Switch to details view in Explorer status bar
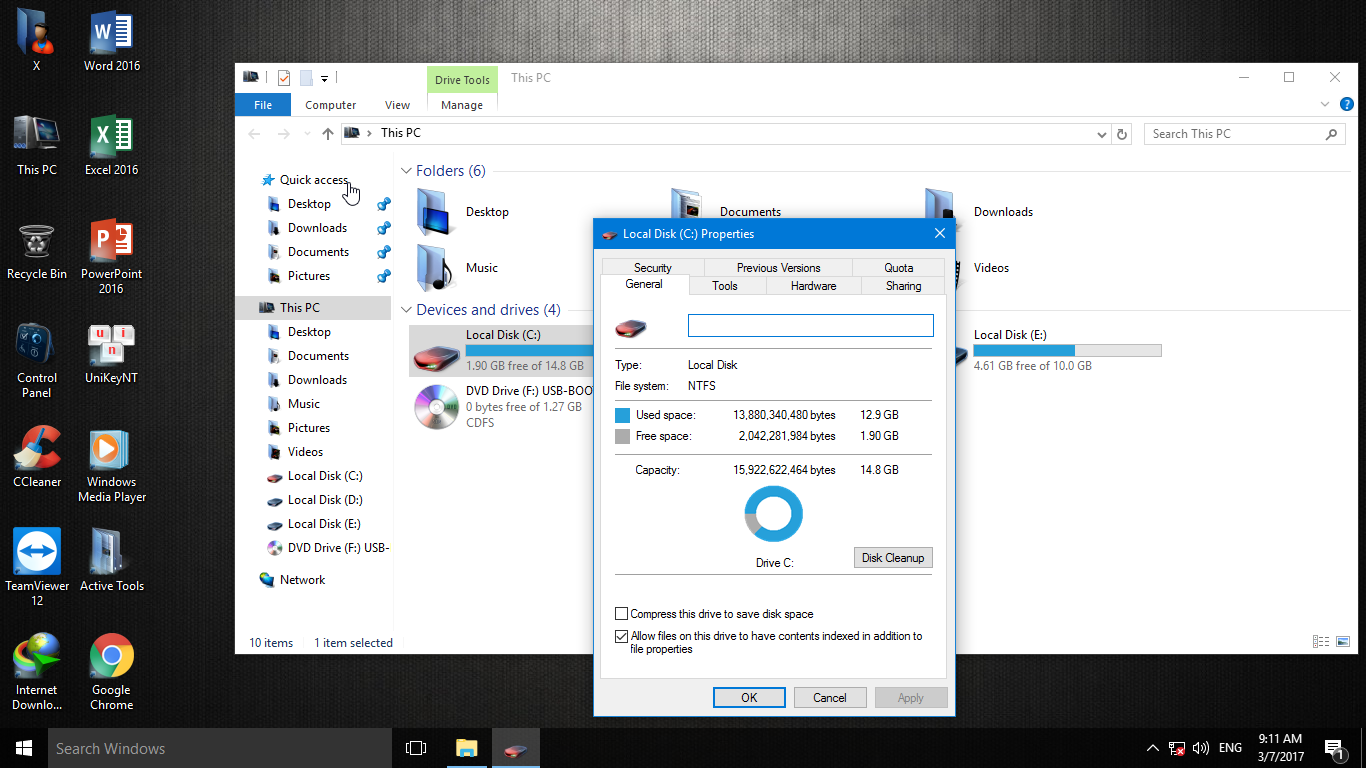The image size is (1366, 768). click(x=1321, y=642)
